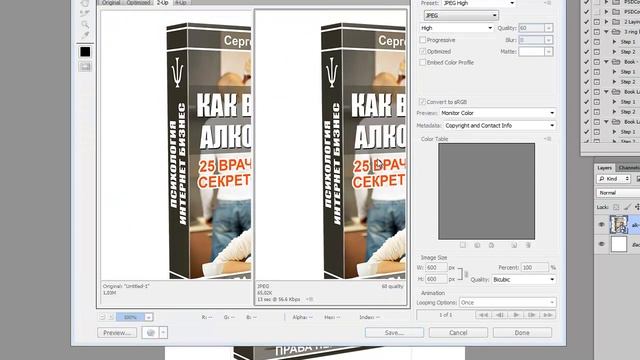Toggle checkmark for '3 ring' action row

[x=587, y=31]
